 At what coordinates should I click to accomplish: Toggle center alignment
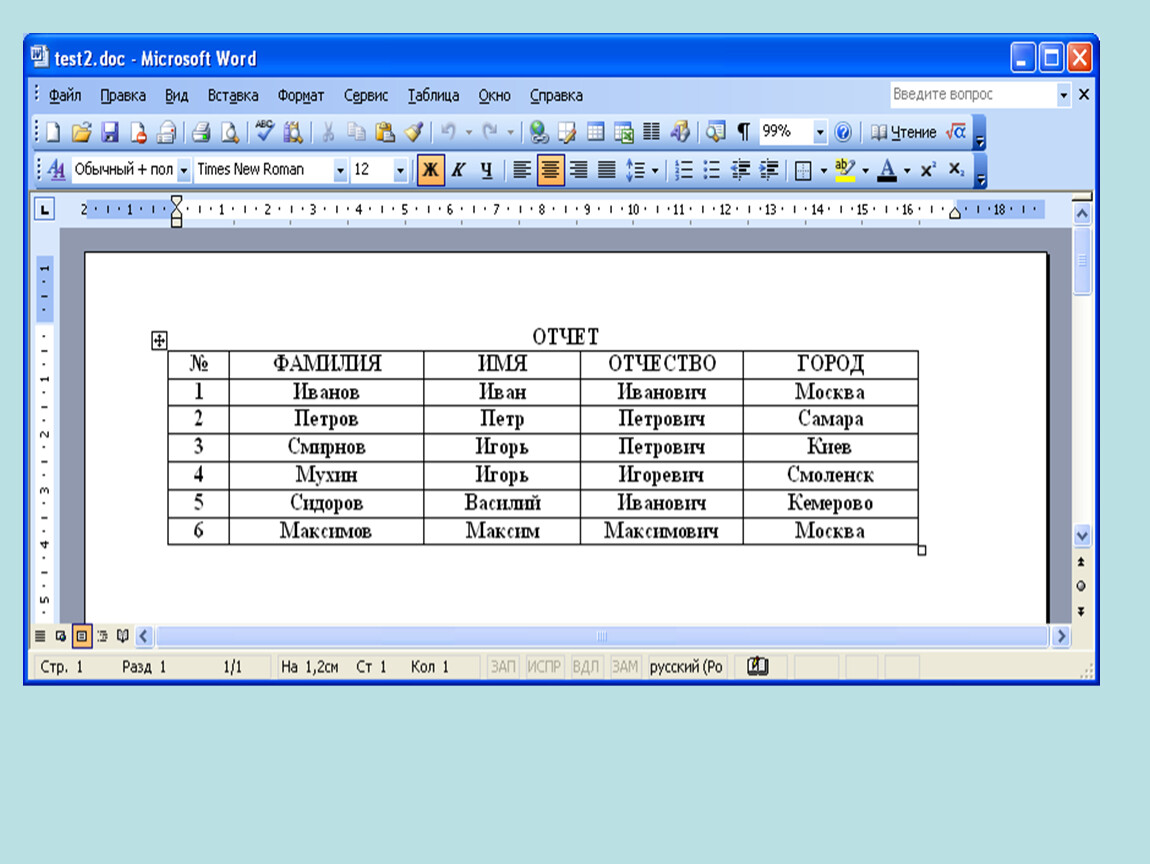pyautogui.click(x=550, y=170)
